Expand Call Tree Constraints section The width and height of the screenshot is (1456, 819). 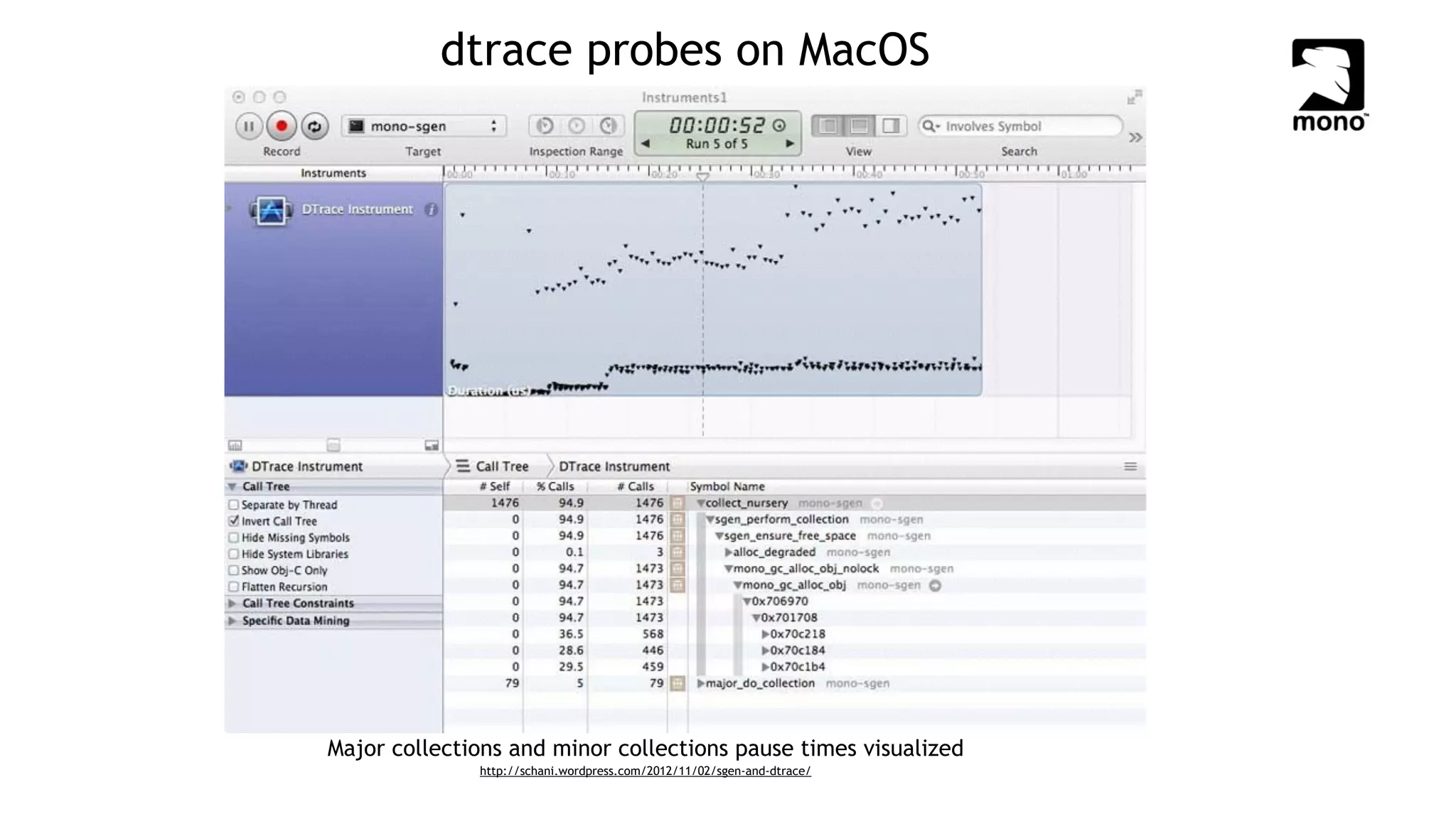click(232, 604)
